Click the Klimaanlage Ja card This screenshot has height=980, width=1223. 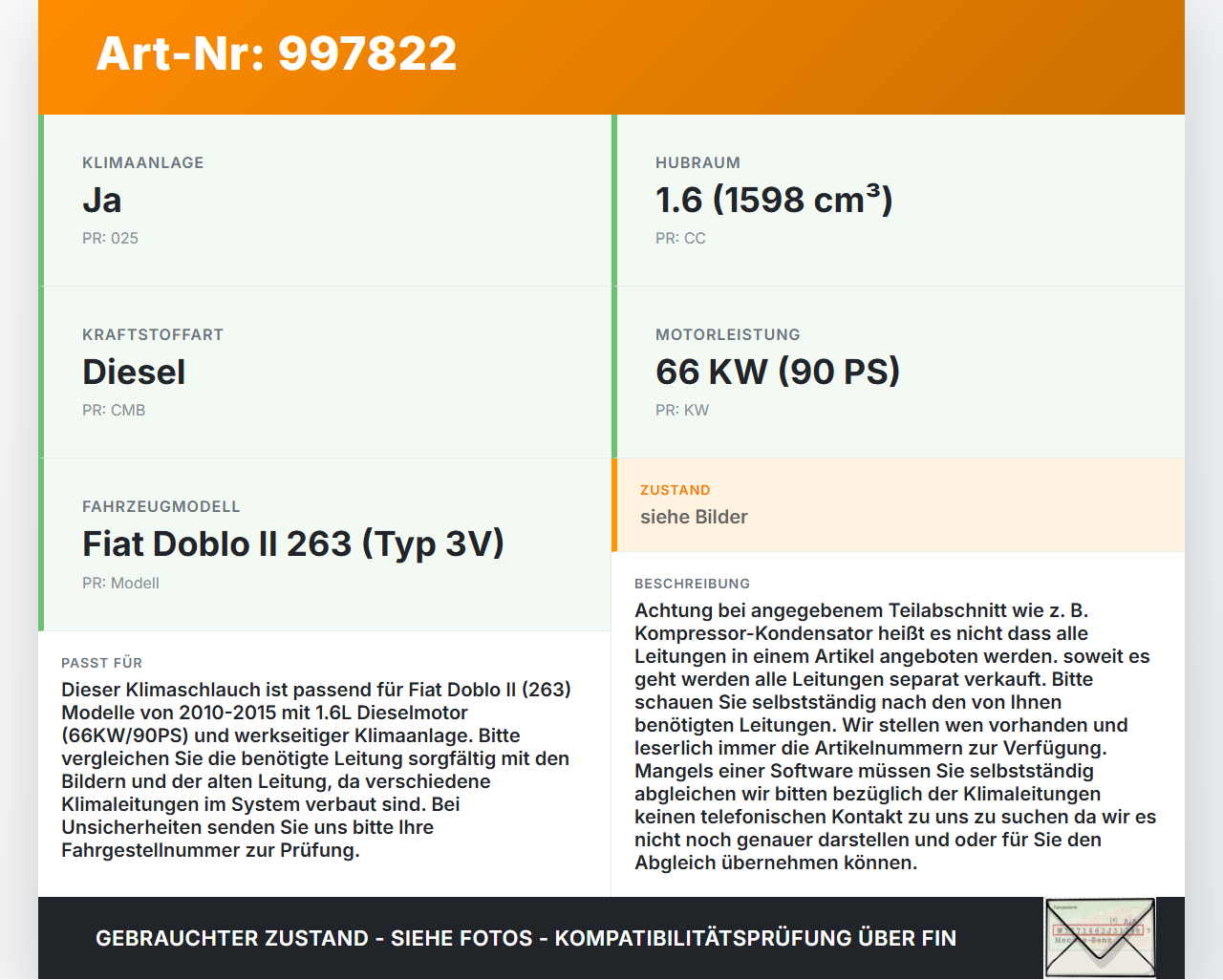325,201
